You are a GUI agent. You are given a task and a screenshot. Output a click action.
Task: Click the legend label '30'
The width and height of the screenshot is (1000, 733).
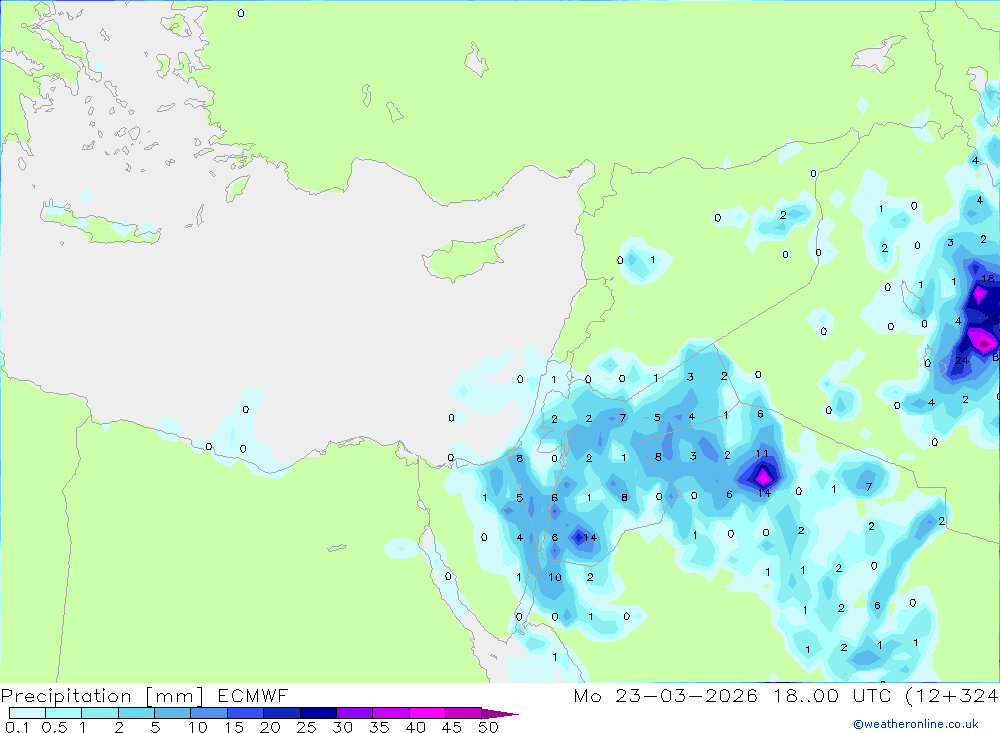tap(342, 727)
